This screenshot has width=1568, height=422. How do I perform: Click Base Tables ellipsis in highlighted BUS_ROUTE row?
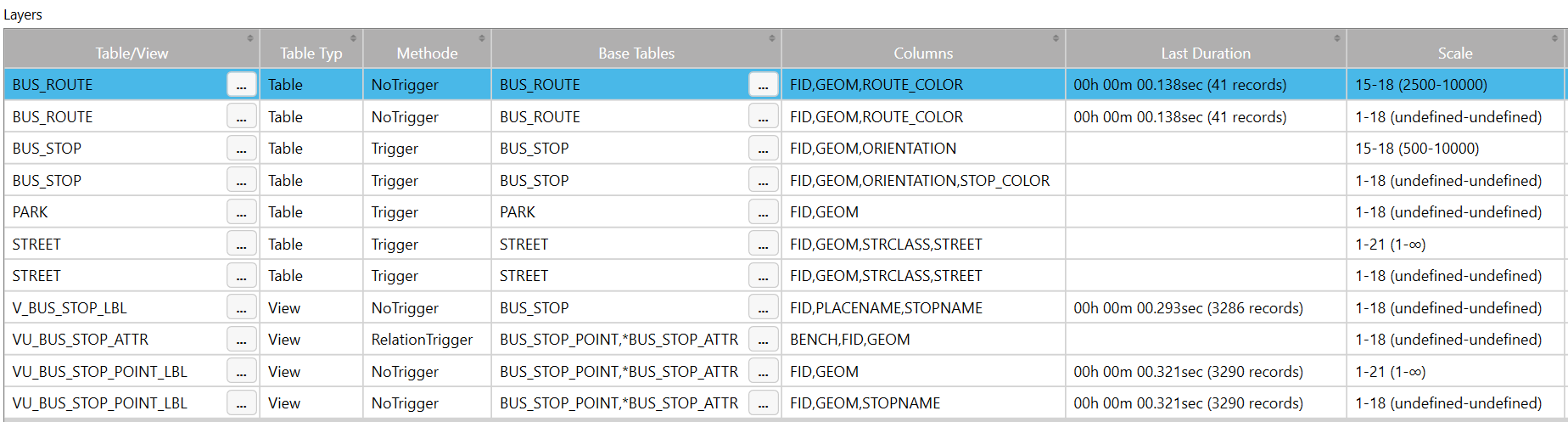click(764, 85)
